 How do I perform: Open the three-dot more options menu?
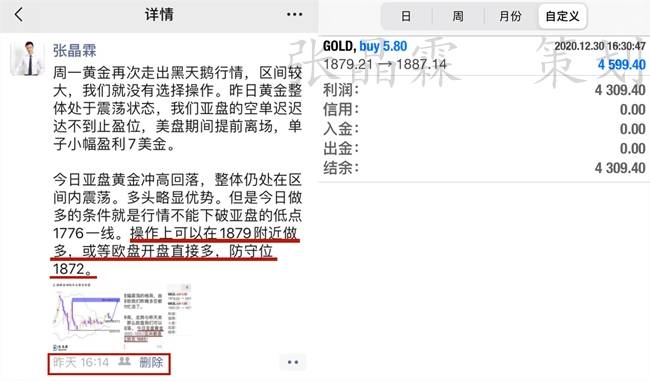click(x=294, y=15)
